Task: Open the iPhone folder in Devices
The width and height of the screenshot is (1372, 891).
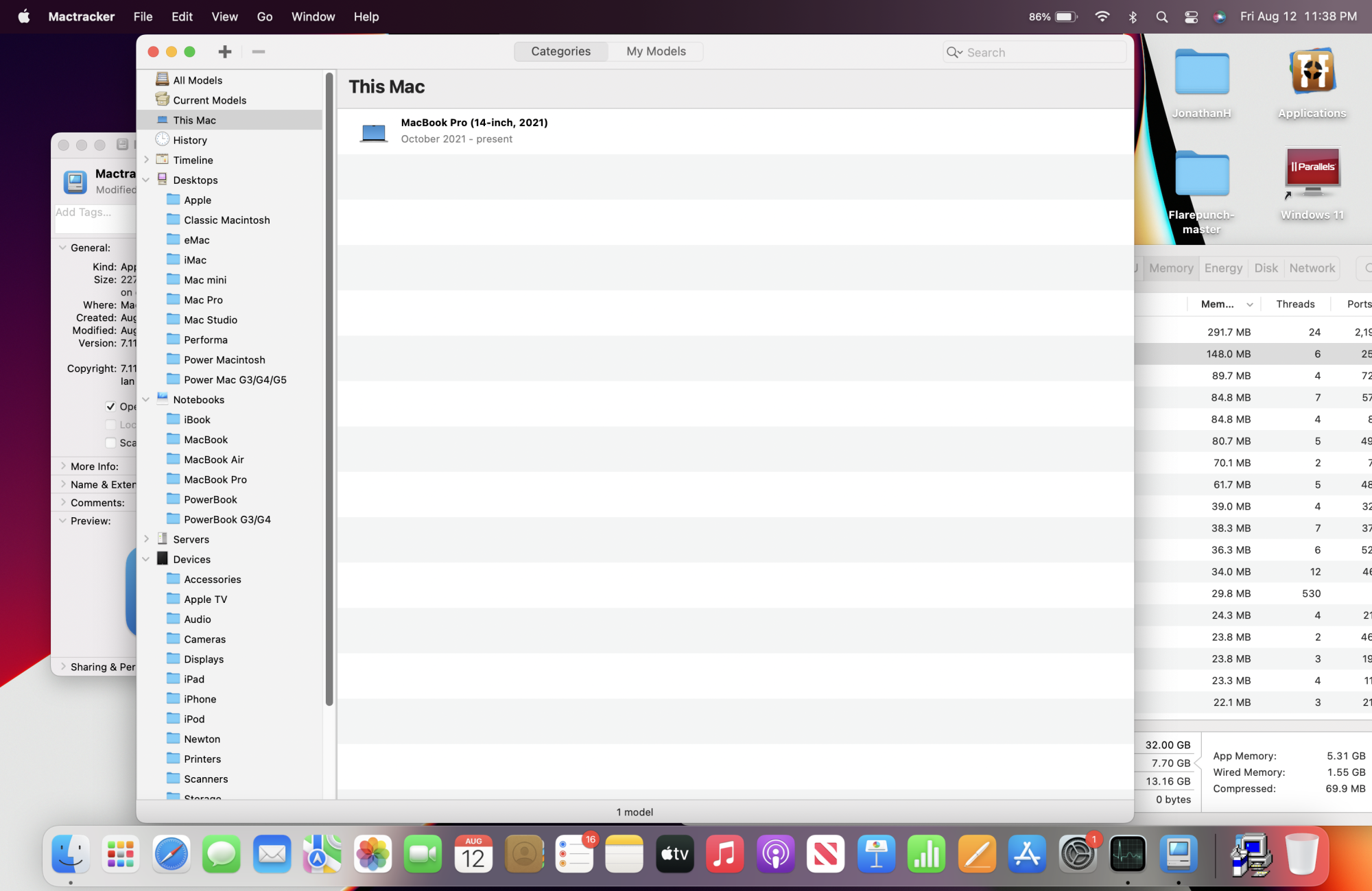Action: [174, 698]
